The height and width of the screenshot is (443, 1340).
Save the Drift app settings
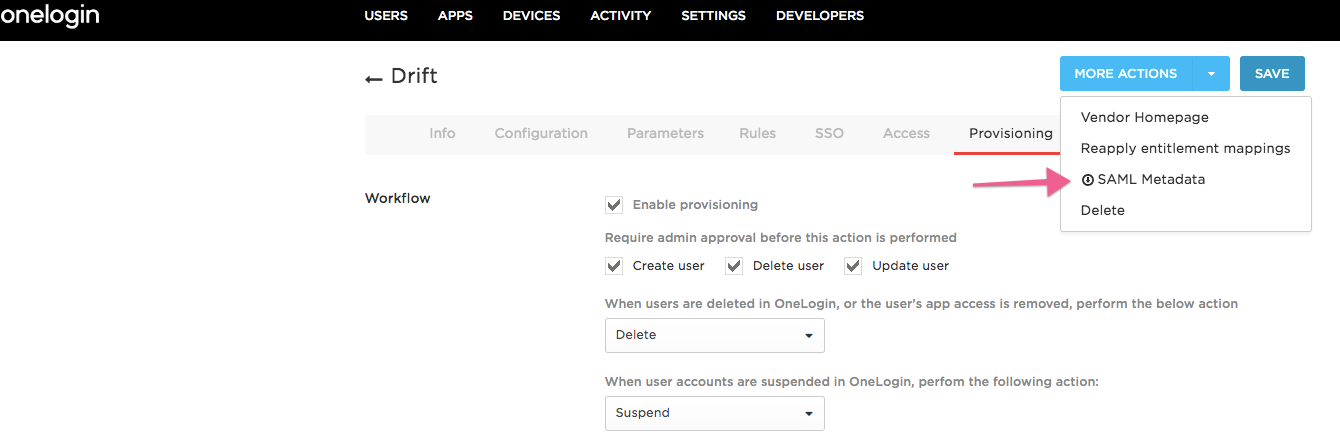coord(1272,73)
